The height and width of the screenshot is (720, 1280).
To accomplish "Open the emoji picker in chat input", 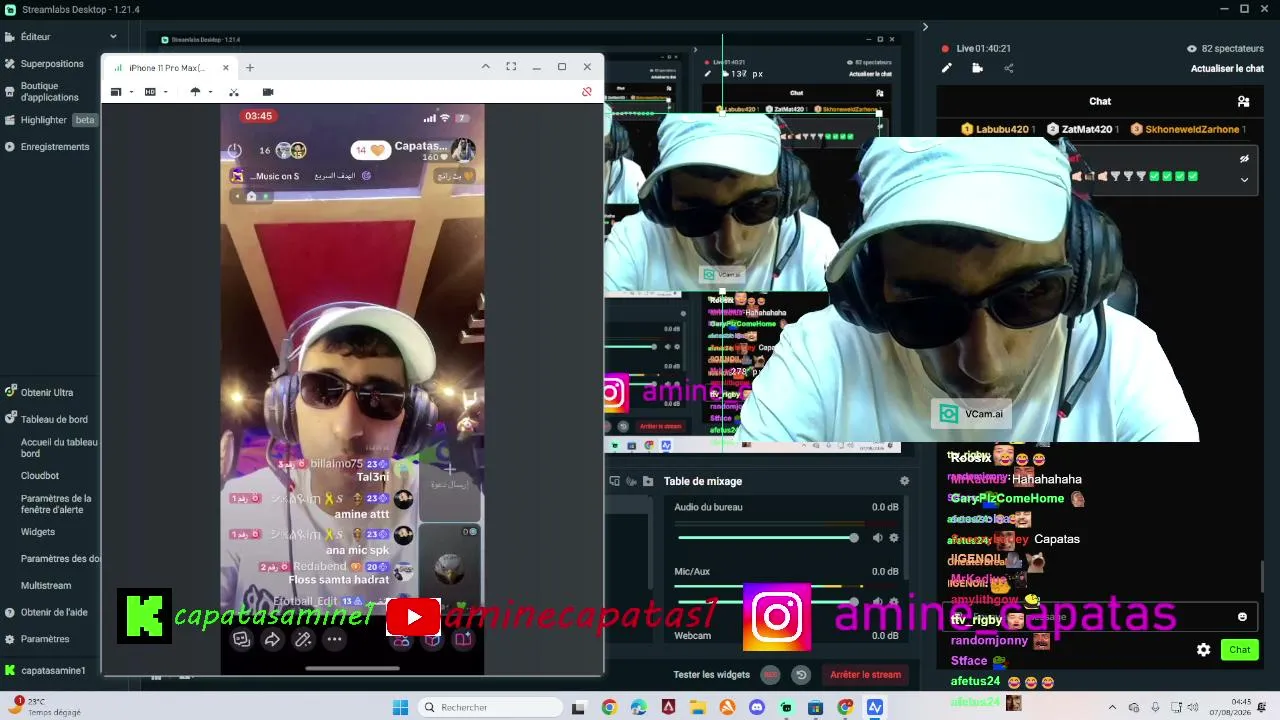I will pyautogui.click(x=1243, y=617).
